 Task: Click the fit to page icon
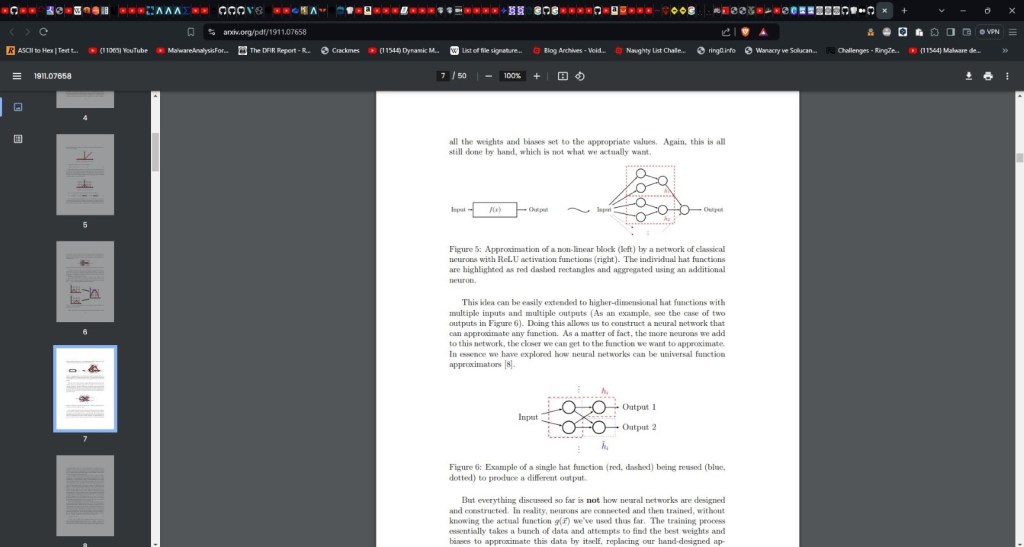coord(562,76)
